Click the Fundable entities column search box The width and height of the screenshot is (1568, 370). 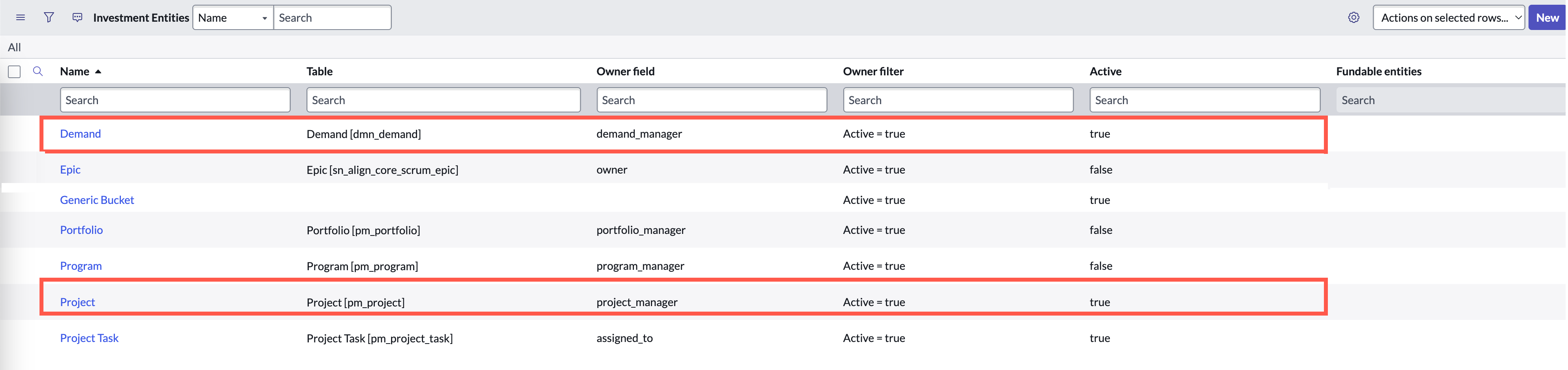pos(1451,100)
